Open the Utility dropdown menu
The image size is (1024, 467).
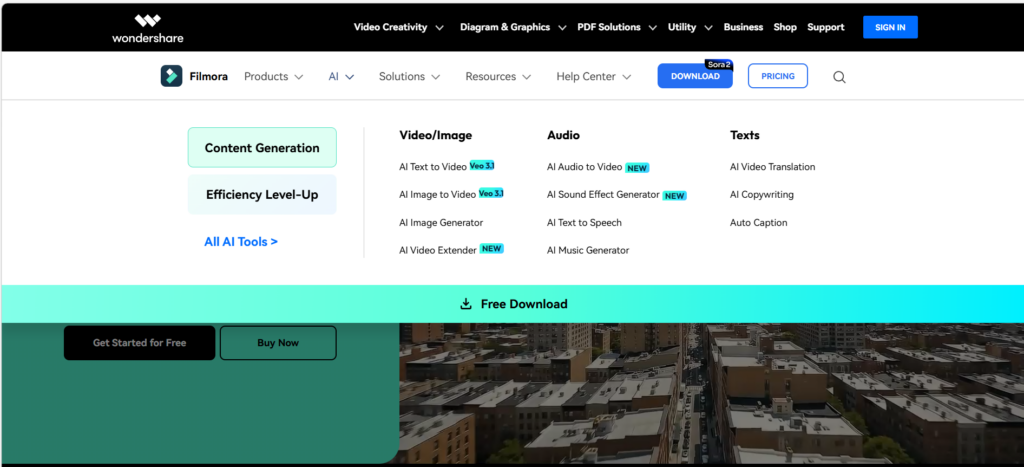pyautogui.click(x=688, y=27)
